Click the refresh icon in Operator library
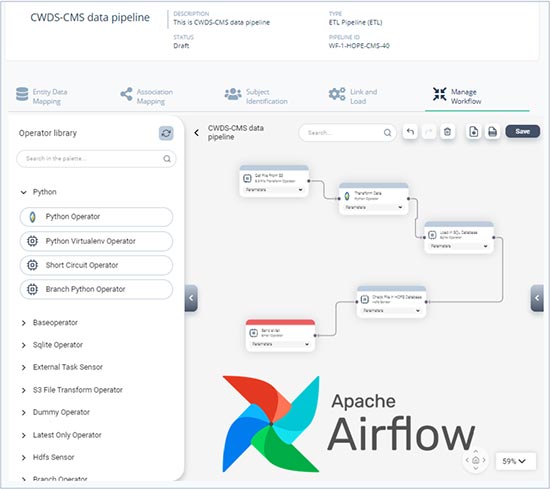Screen dimensions: 550x489 166,133
